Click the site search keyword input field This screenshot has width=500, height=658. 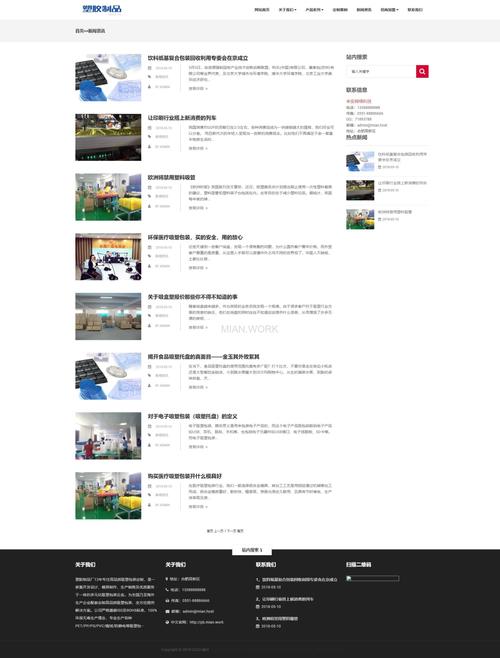[x=381, y=71]
